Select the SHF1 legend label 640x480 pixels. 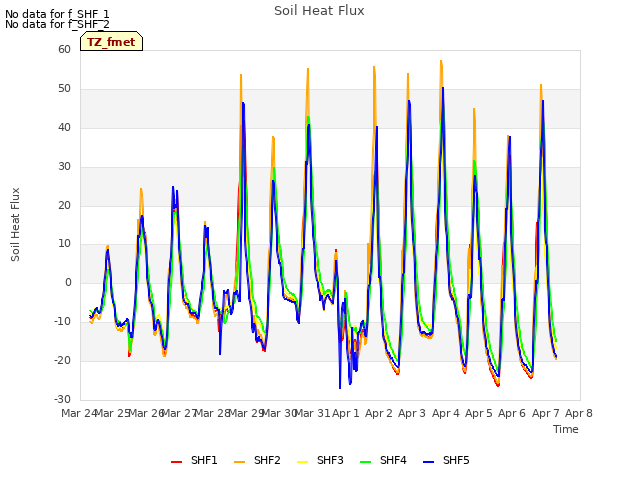tap(204, 460)
